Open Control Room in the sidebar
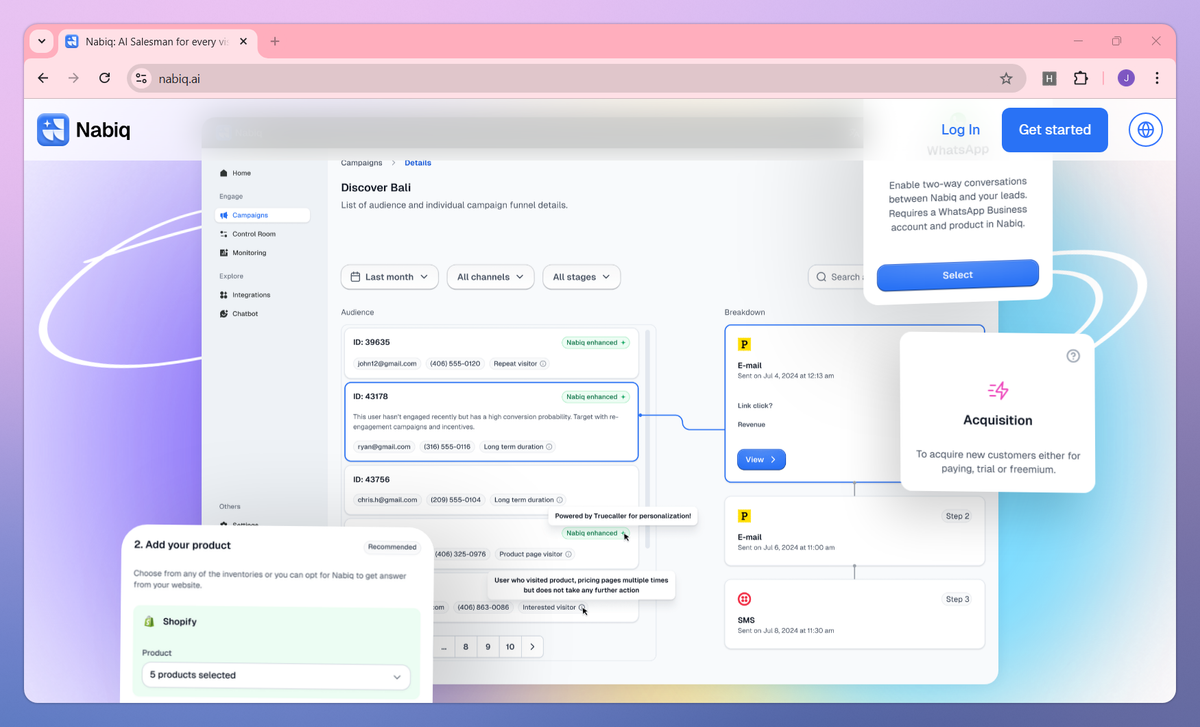The height and width of the screenshot is (727, 1200). coord(248,234)
